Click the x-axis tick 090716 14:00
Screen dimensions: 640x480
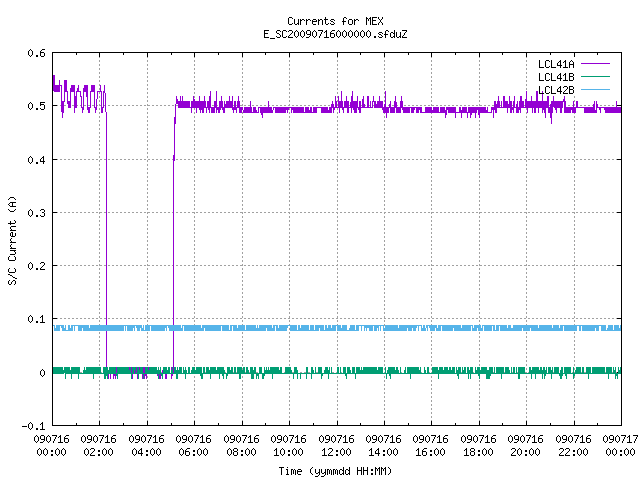pyautogui.click(x=384, y=446)
